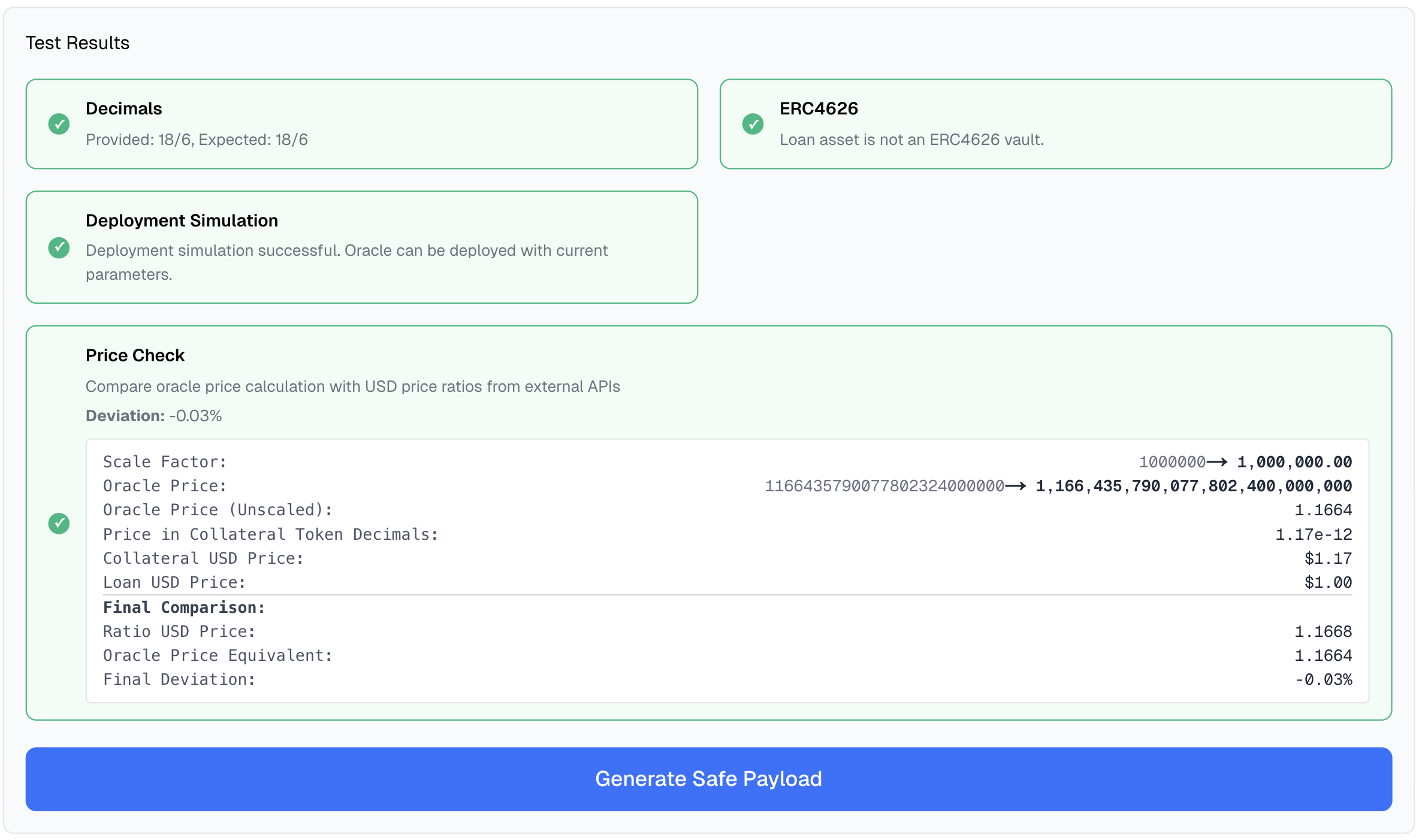
Task: Click the Final Deviation -0.03% value
Action: [1323, 679]
